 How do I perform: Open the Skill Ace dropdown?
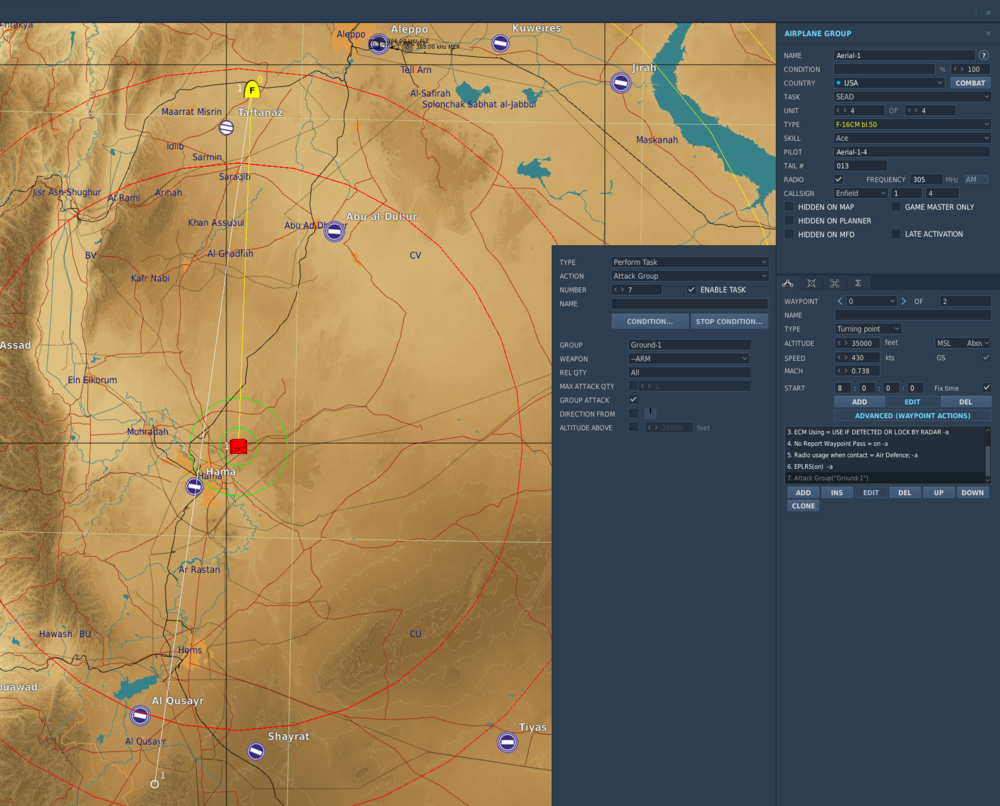point(911,138)
